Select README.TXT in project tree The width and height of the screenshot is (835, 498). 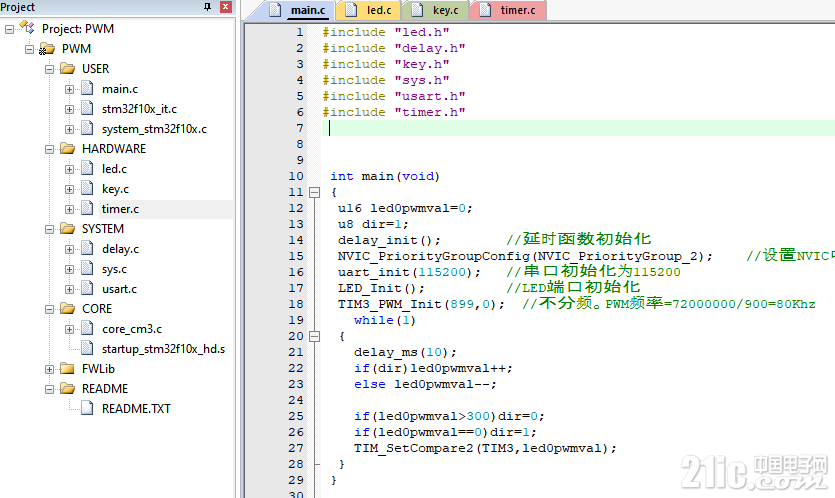(136, 409)
